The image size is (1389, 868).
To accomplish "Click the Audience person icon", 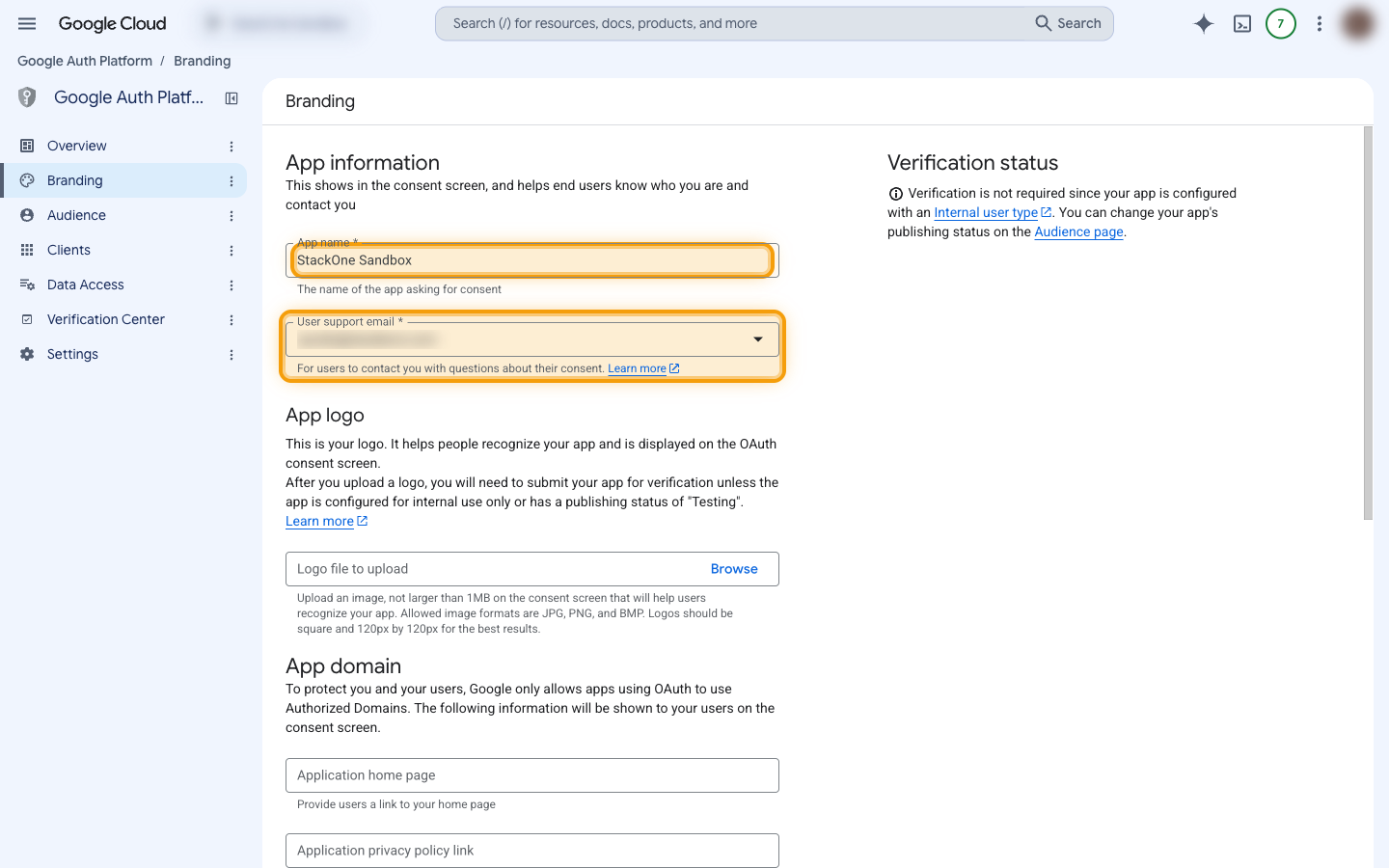I will [x=27, y=215].
